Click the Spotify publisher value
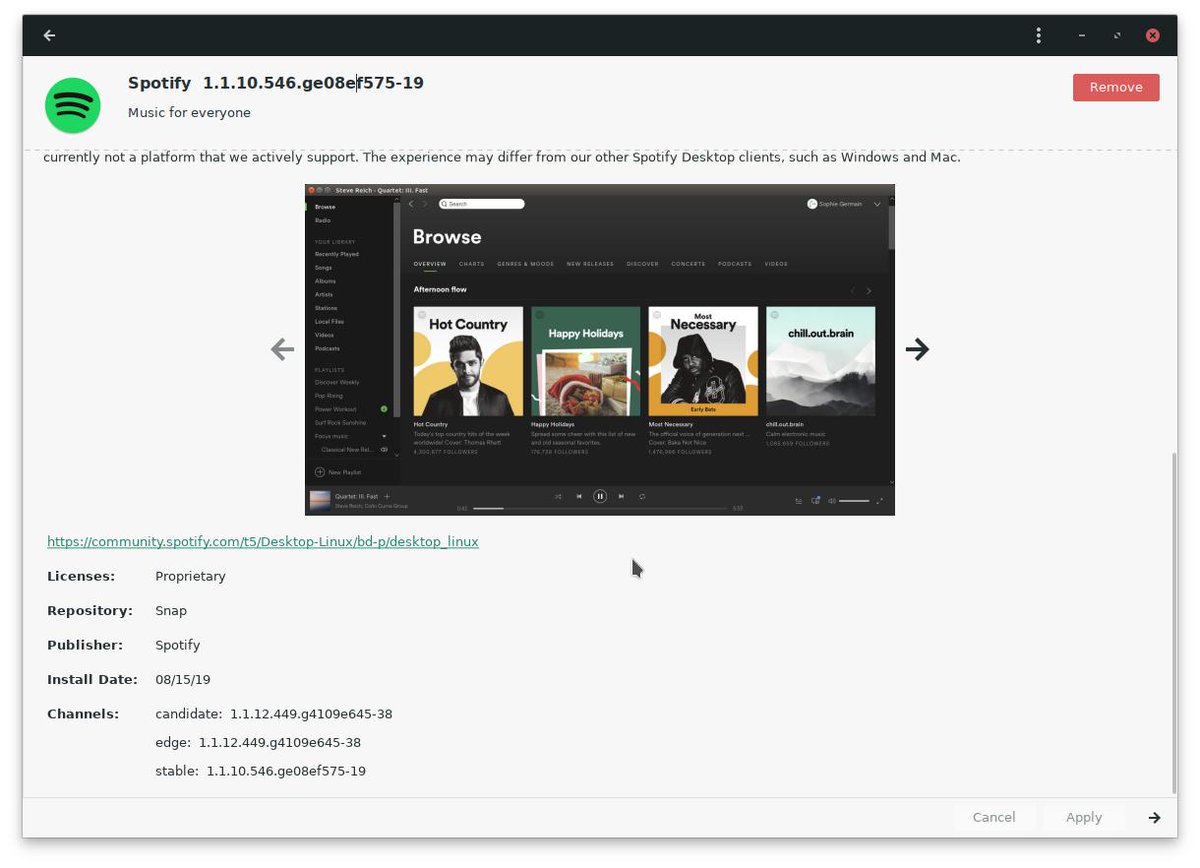Image resolution: width=1200 pixels, height=868 pixels. pyautogui.click(x=178, y=645)
